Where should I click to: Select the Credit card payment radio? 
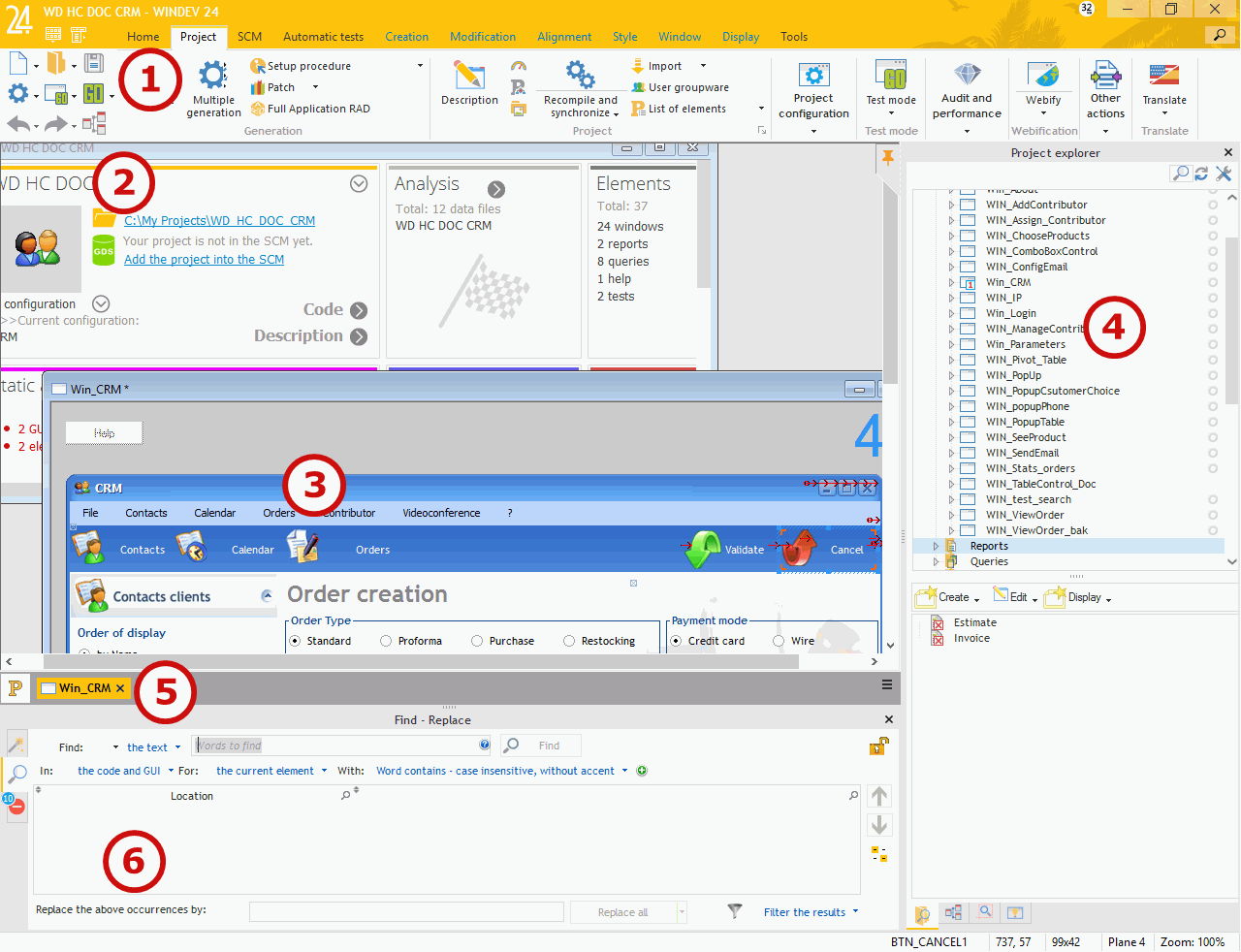(x=676, y=641)
